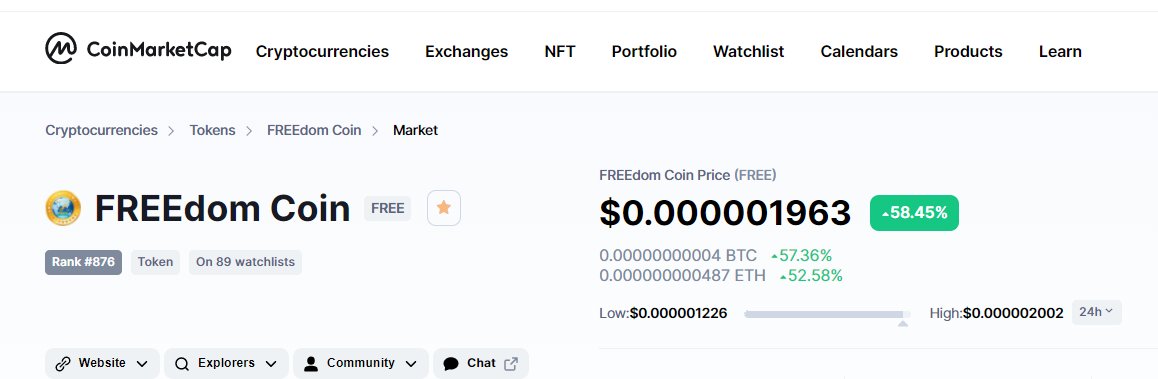
Task: Click the external link icon beside Chat
Action: pyautogui.click(x=511, y=363)
